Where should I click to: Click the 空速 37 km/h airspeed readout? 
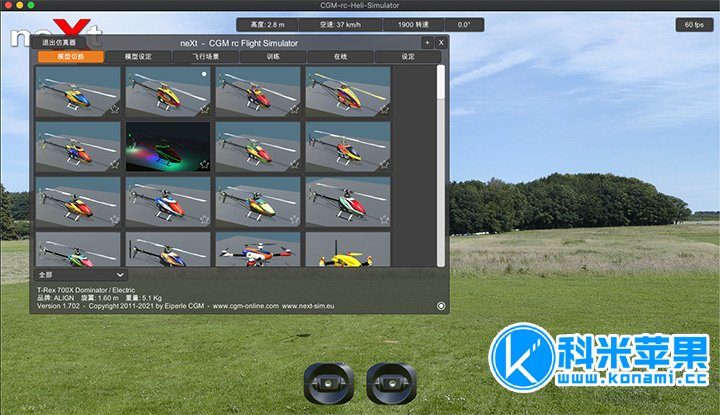pyautogui.click(x=340, y=25)
